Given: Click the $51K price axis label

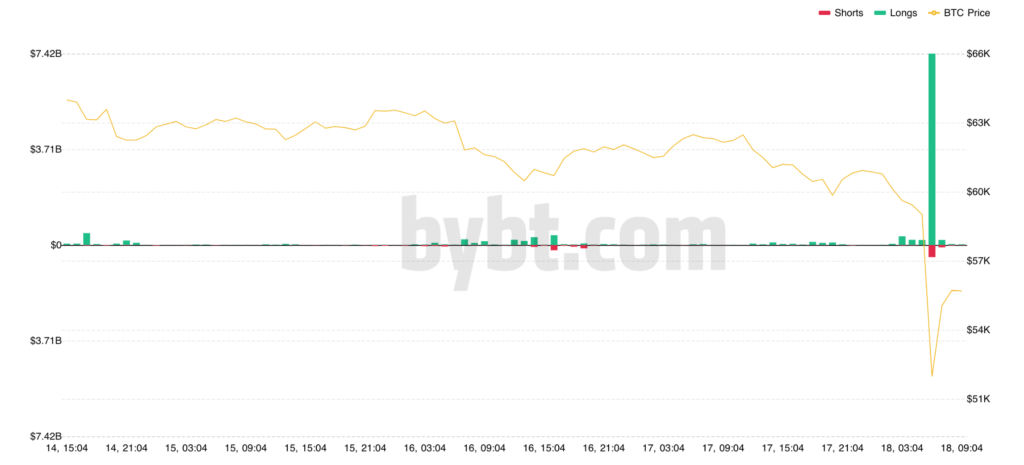Looking at the screenshot, I should 978,399.
